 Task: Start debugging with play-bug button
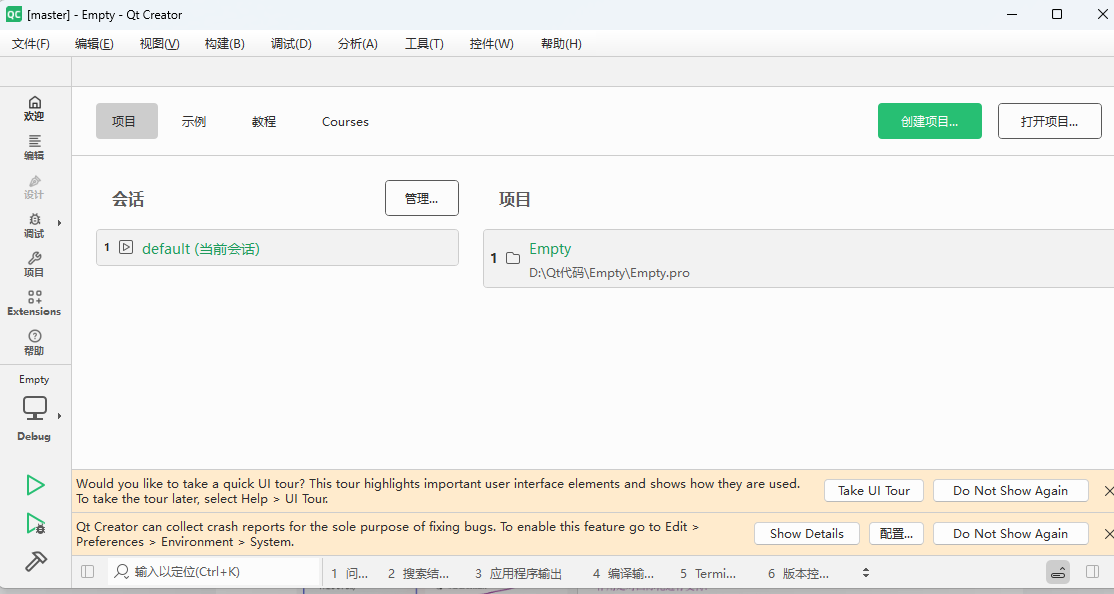(x=35, y=524)
